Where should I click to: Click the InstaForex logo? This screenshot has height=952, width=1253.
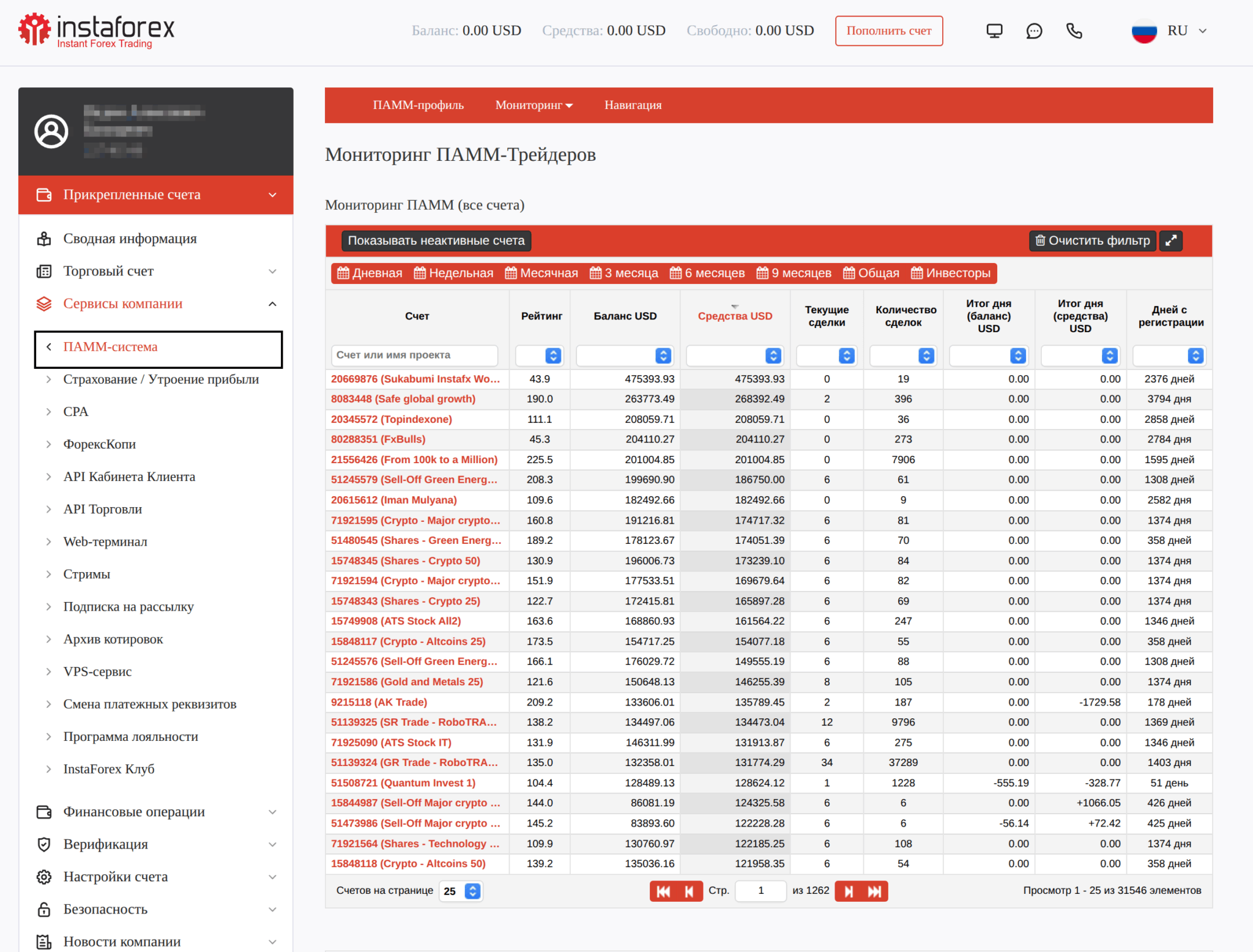click(x=97, y=31)
